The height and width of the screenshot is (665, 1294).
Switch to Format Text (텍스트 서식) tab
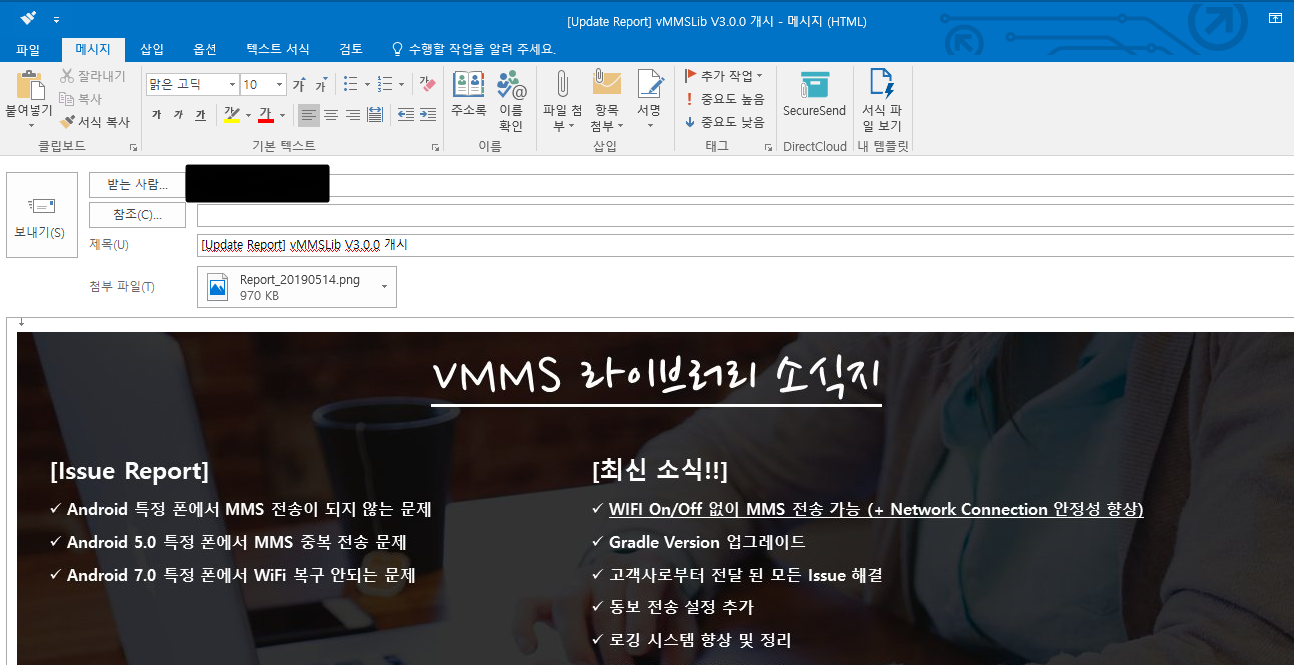(x=278, y=49)
